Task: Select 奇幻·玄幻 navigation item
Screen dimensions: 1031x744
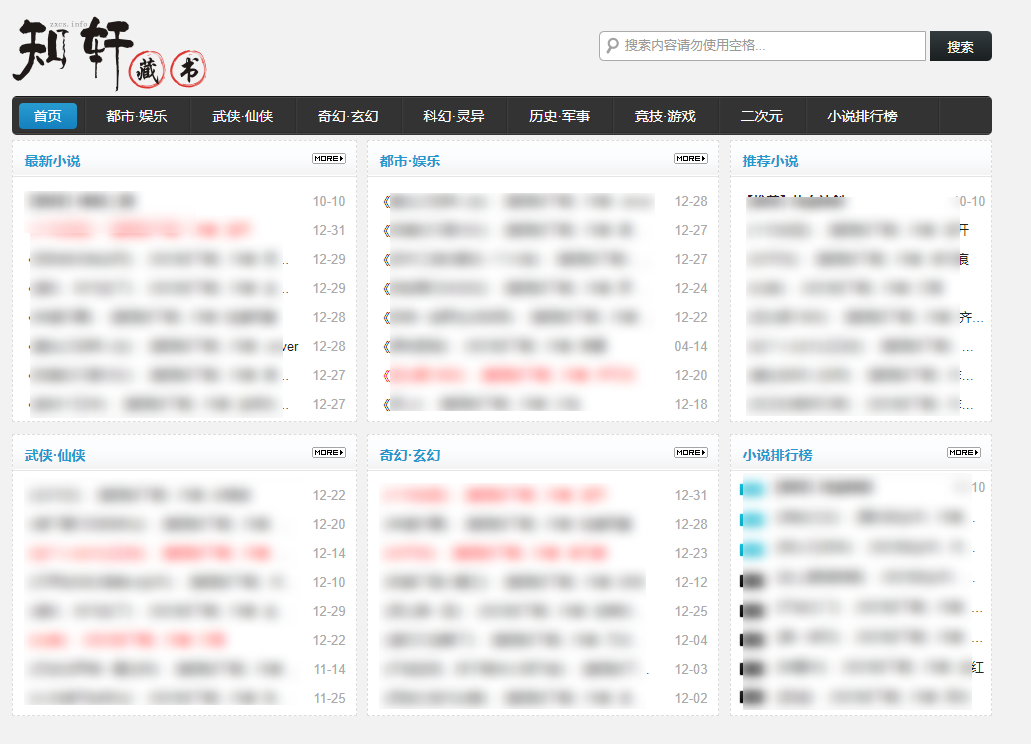Action: tap(348, 116)
